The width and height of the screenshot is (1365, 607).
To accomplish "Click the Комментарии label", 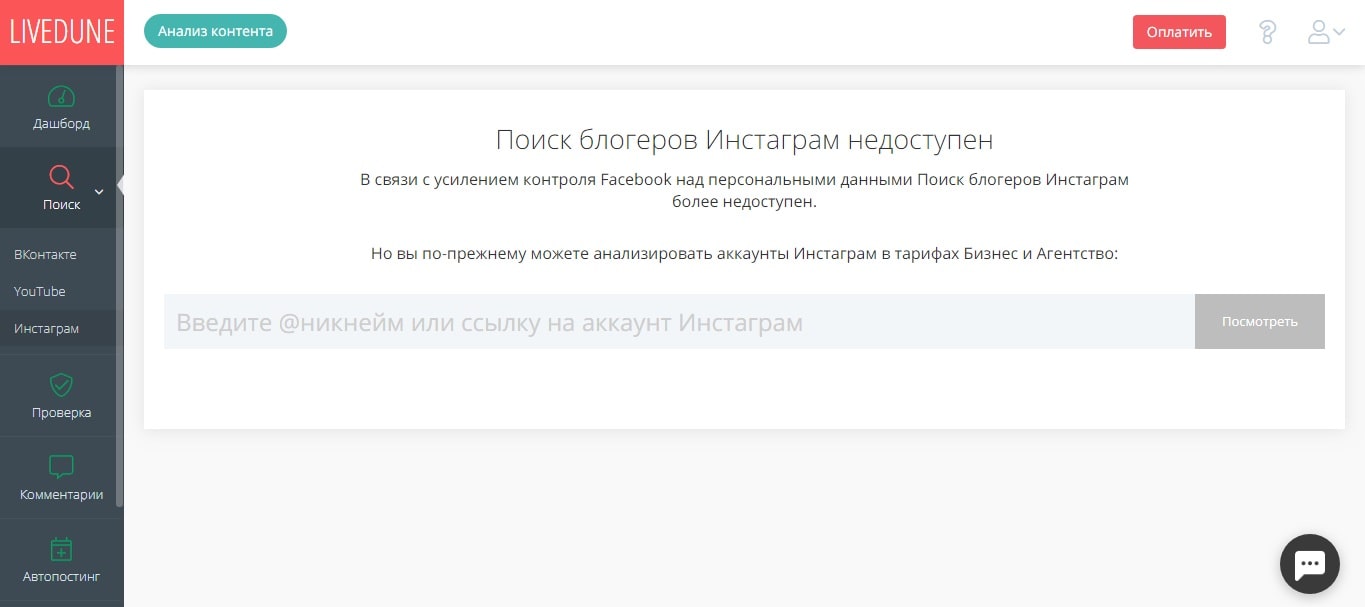I will click(61, 495).
